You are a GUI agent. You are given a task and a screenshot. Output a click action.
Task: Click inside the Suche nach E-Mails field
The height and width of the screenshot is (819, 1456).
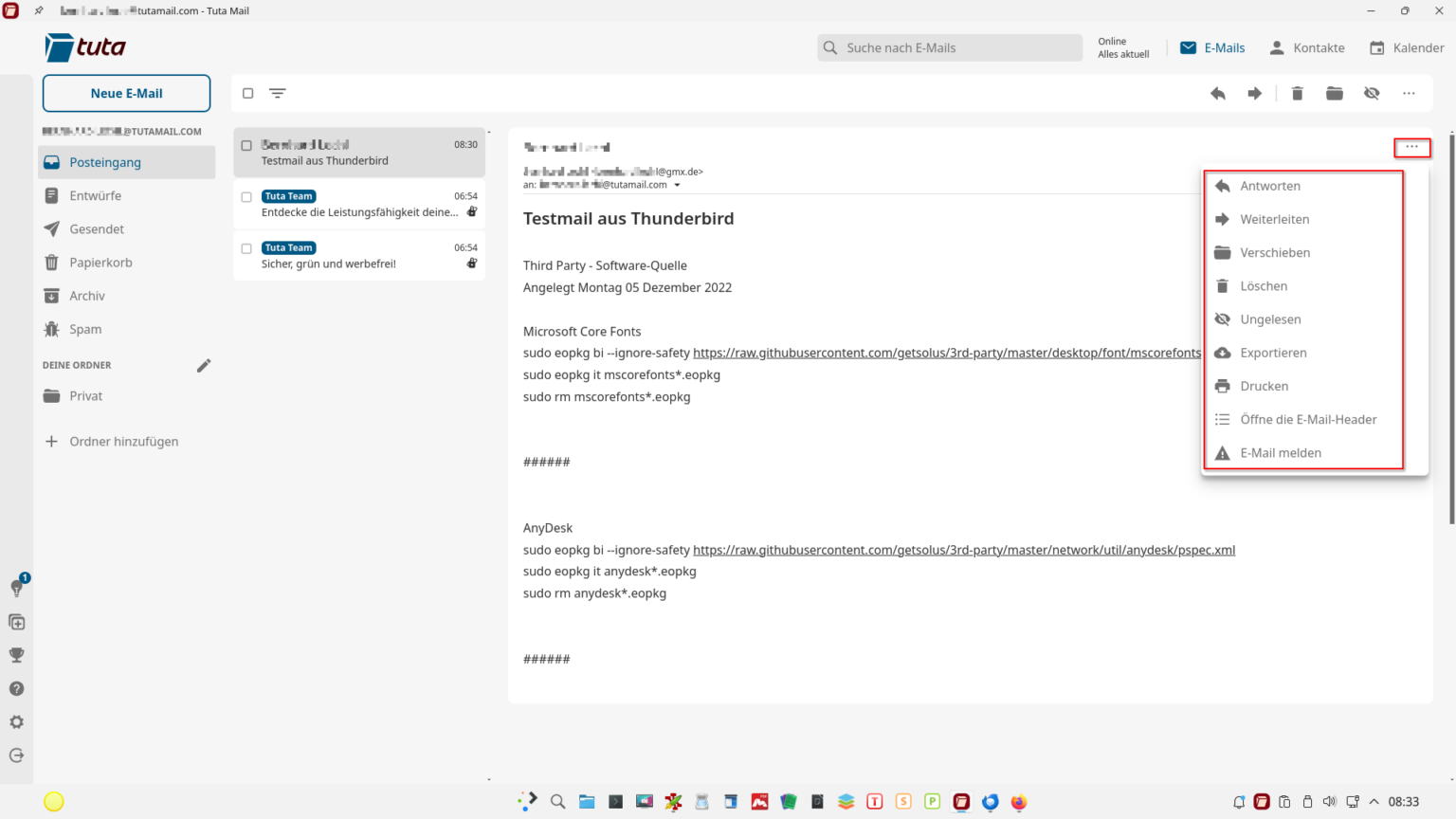(x=948, y=47)
